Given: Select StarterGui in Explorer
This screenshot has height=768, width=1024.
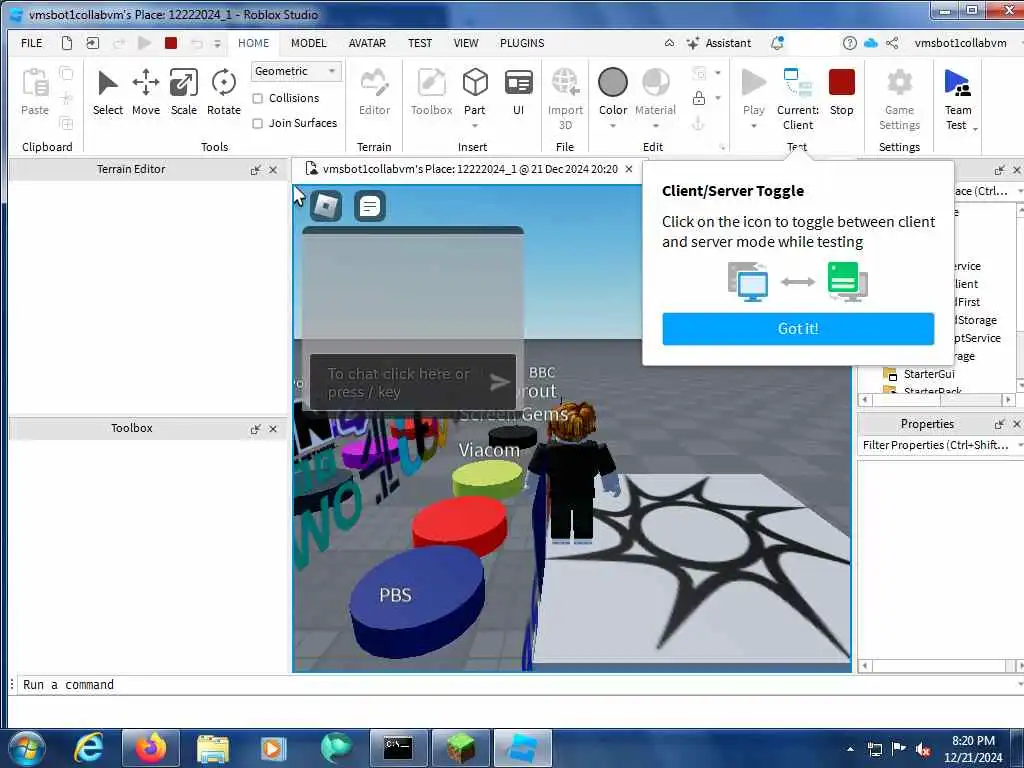Looking at the screenshot, I should pyautogui.click(x=929, y=374).
